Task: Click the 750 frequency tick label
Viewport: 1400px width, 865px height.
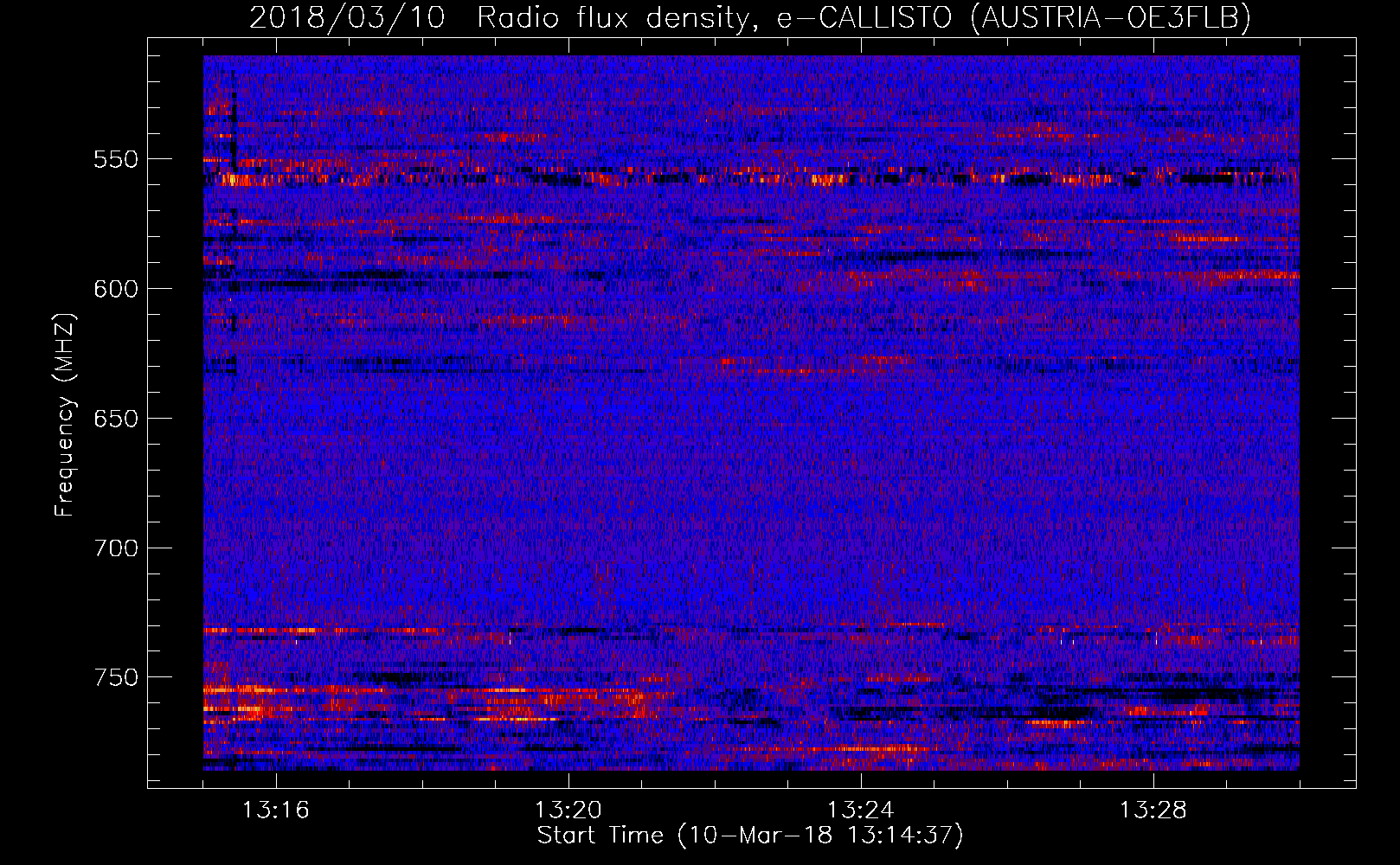Action: 116,677
